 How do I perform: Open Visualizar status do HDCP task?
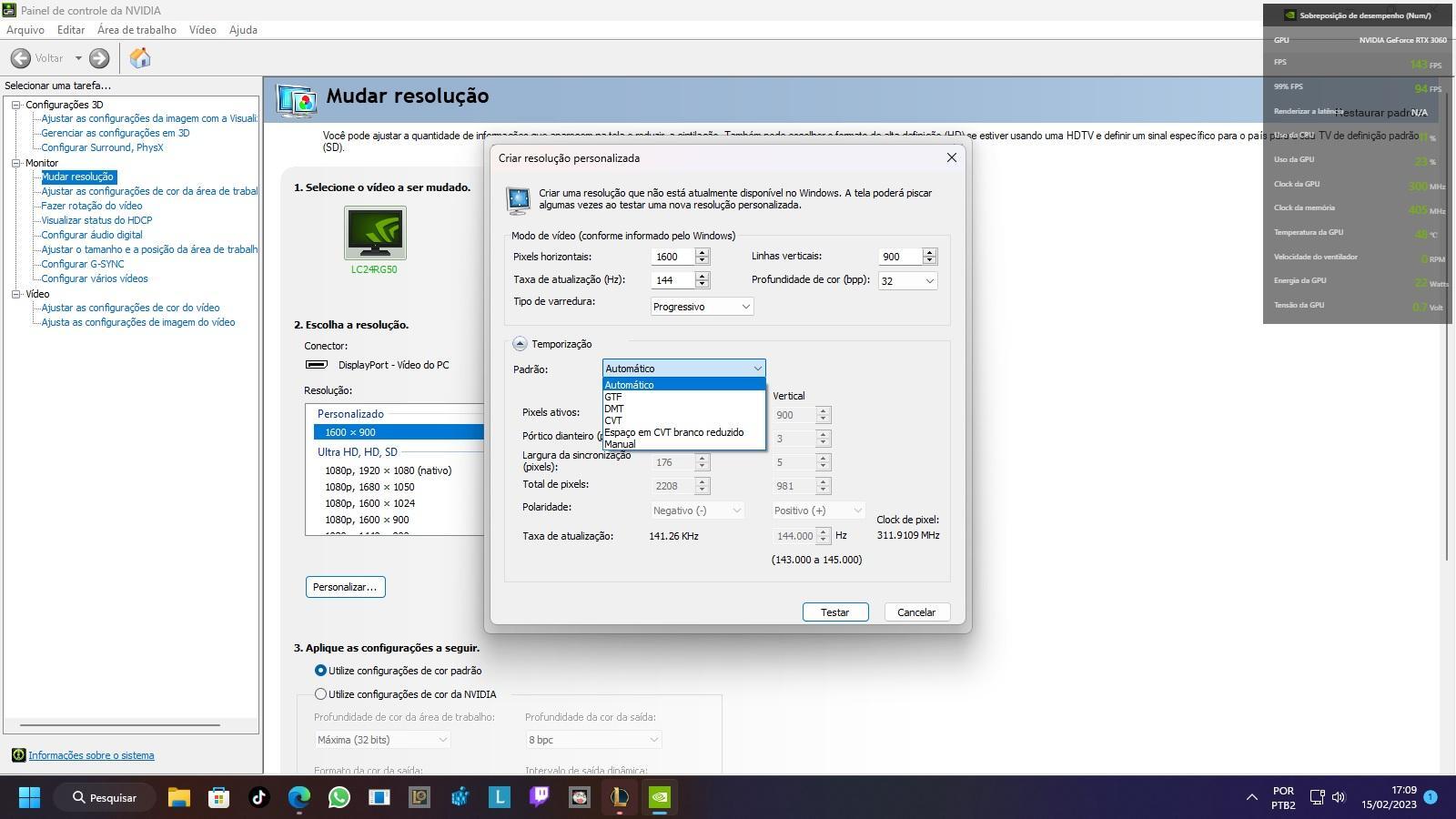(96, 220)
